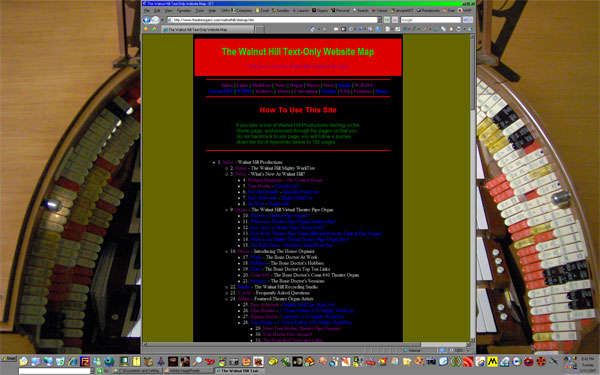The height and width of the screenshot is (375, 600).
Task: Click the Credits navigation link
Action: pos(329,91)
